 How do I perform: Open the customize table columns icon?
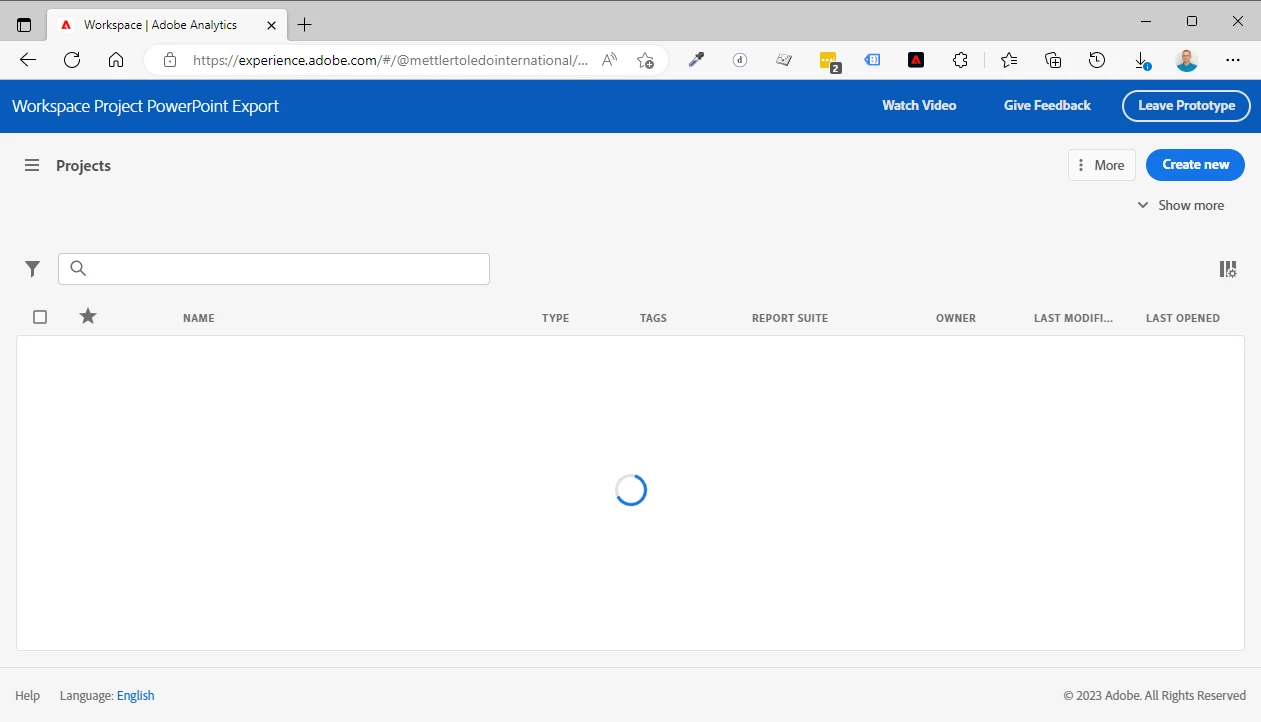[1228, 269]
